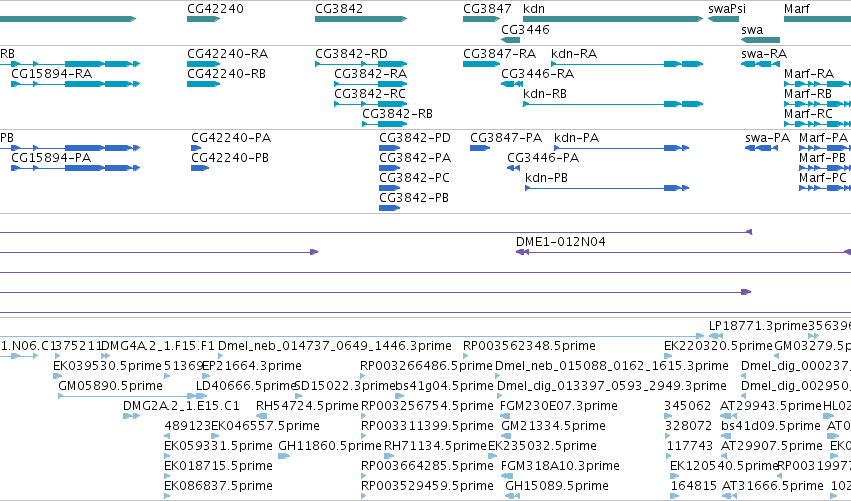Image resolution: width=851 pixels, height=501 pixels.
Task: Select the Marf-PC protein label
Action: tap(823, 178)
